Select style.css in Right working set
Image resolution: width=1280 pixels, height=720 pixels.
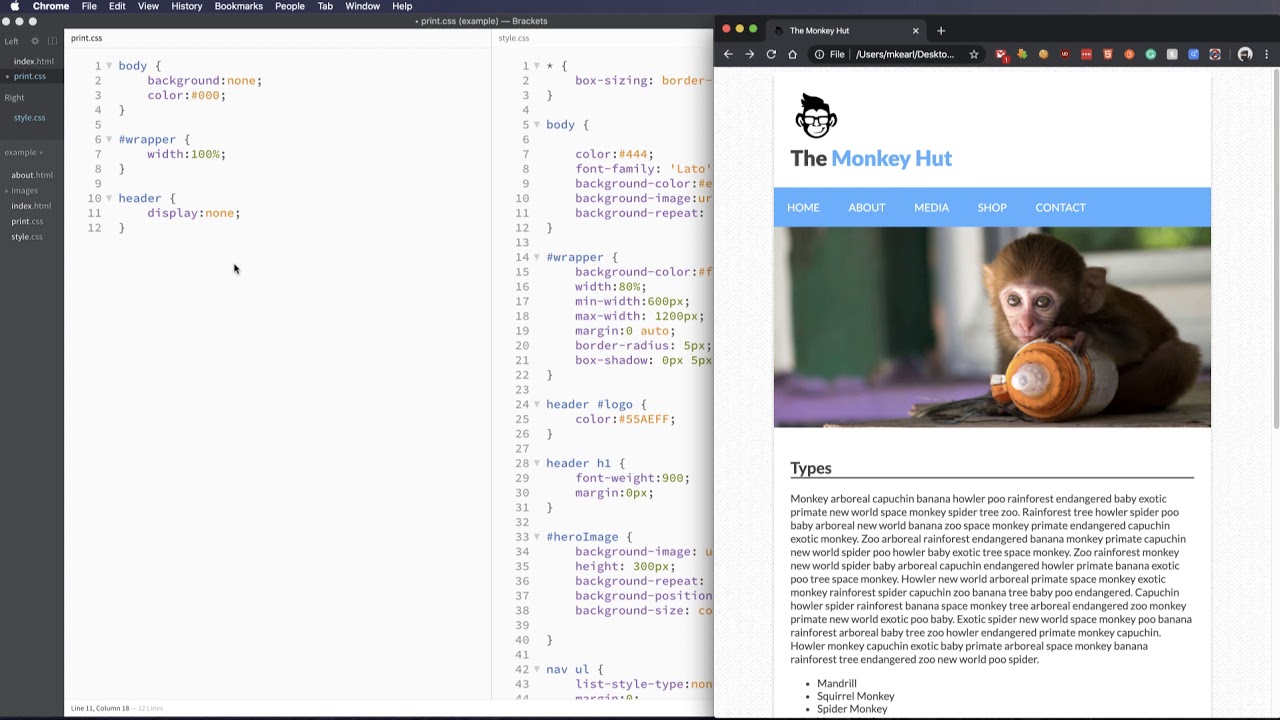30,117
